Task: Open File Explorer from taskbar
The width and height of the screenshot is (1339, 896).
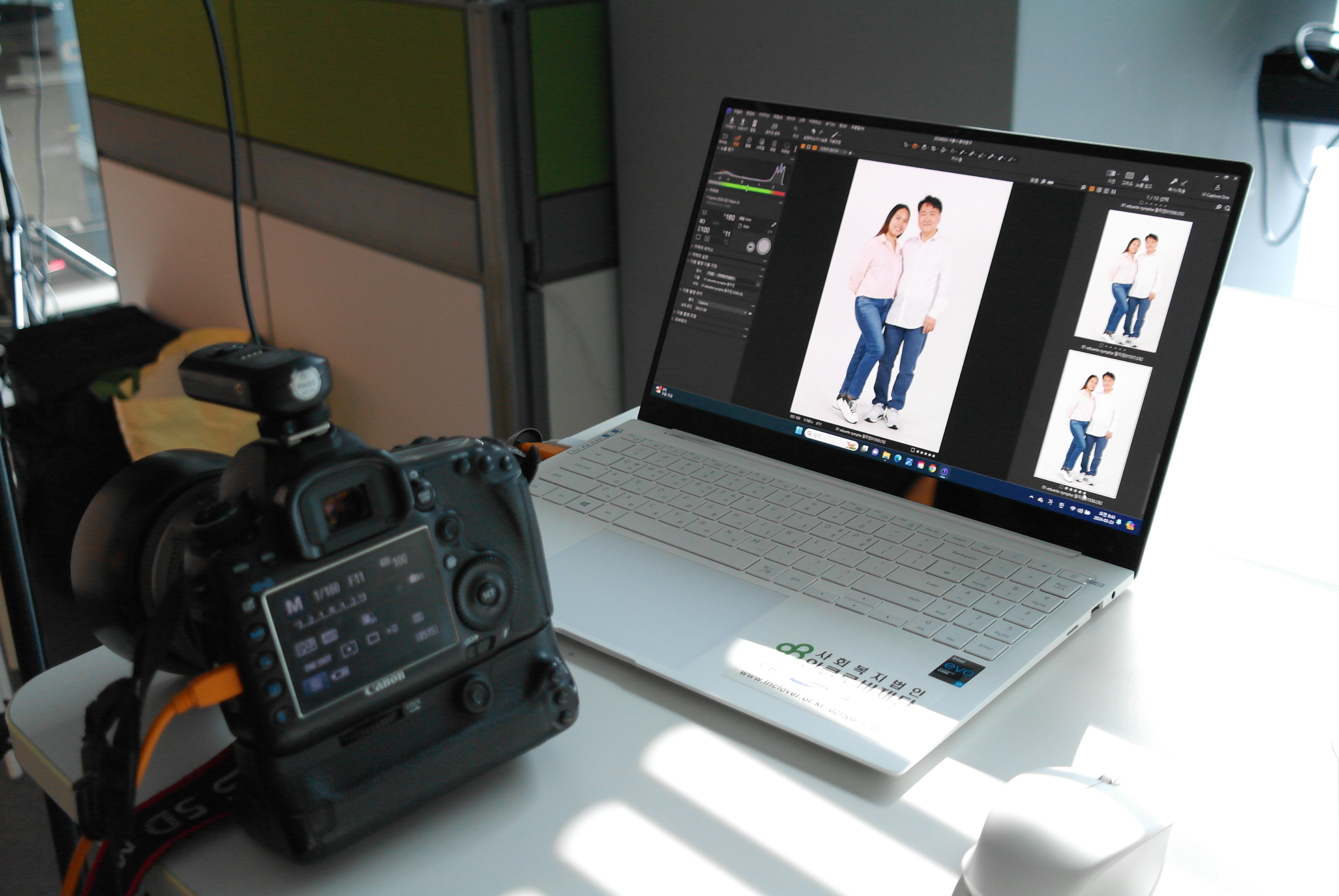Action: pos(886,455)
